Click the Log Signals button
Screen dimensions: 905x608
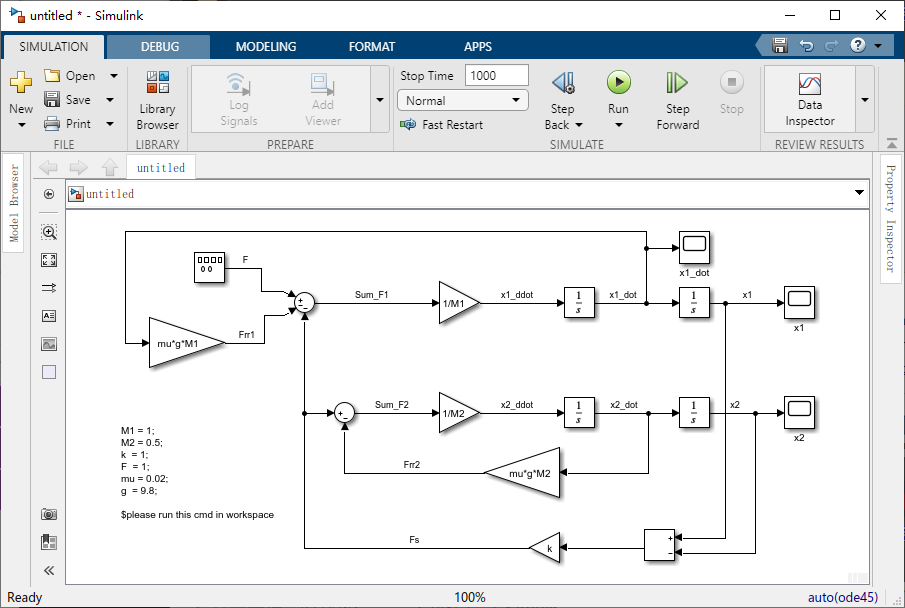(x=238, y=99)
